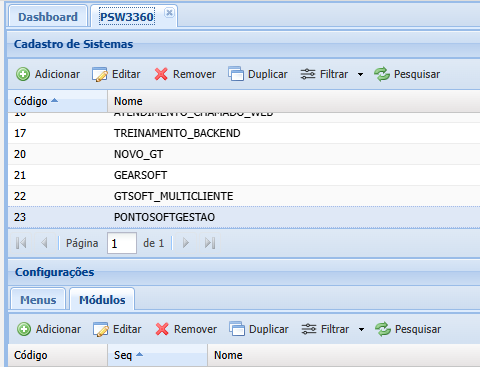Select row NOVO_GT

(x=244, y=154)
